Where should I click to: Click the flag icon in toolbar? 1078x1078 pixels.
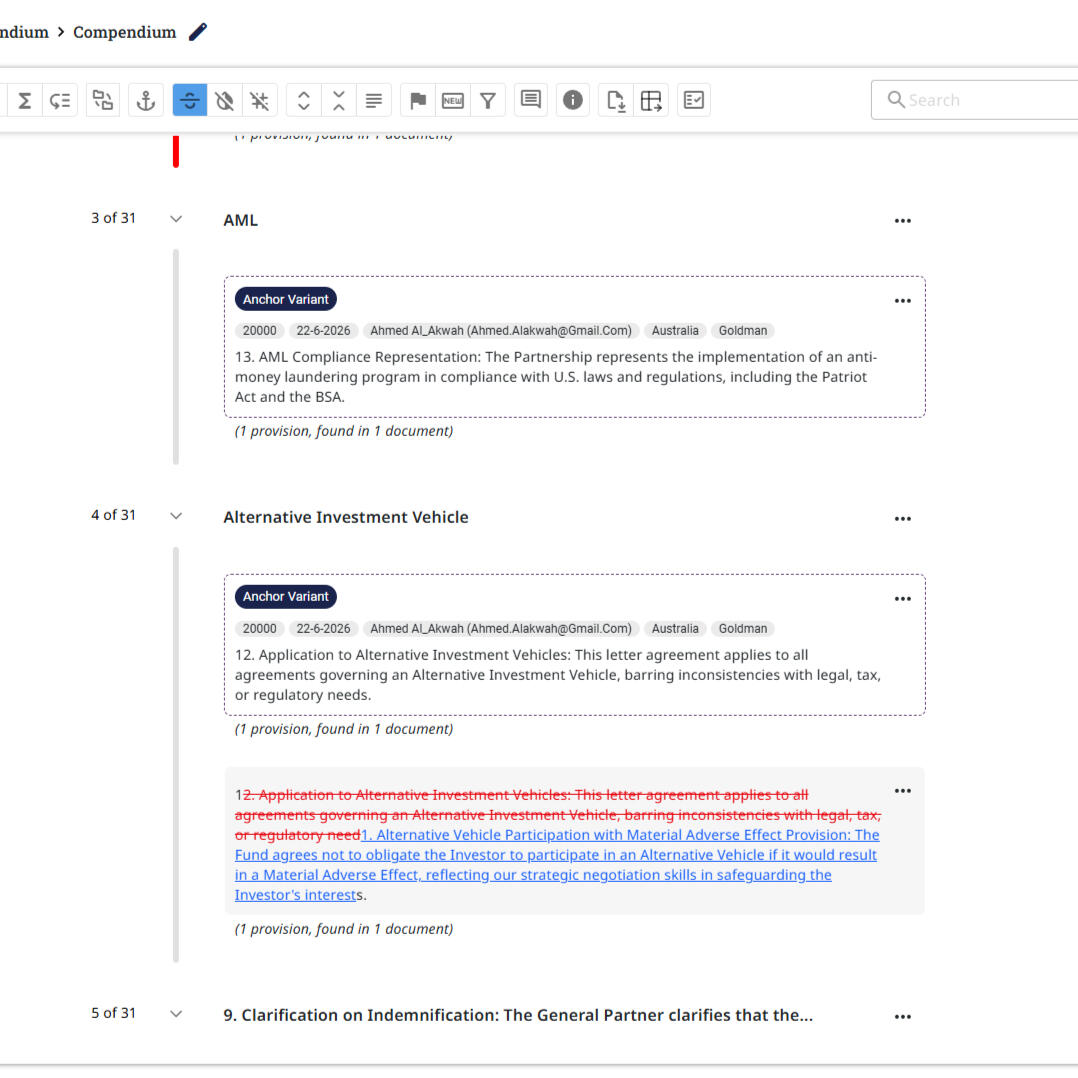click(418, 100)
